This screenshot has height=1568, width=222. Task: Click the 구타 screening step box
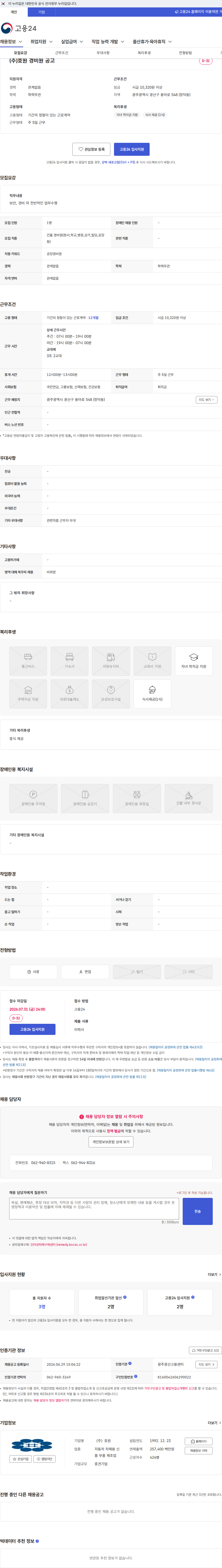[x=188, y=972]
